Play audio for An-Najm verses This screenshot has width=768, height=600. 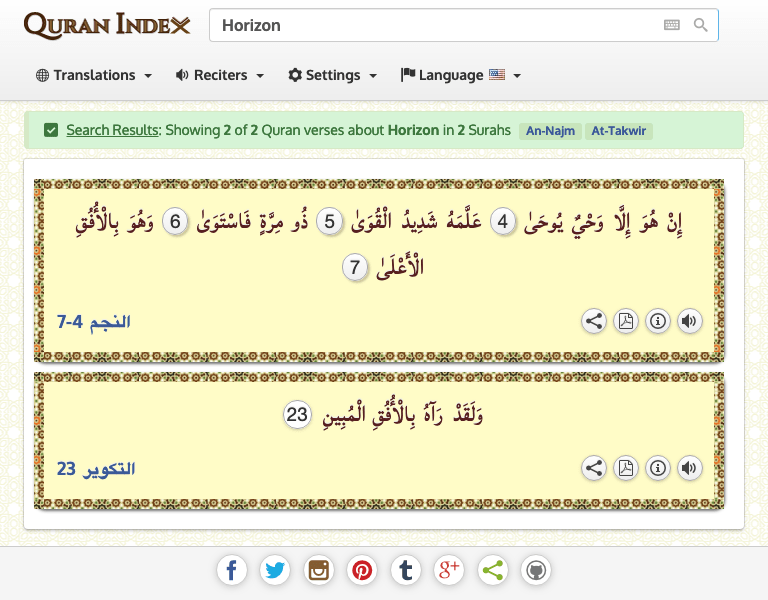point(689,321)
